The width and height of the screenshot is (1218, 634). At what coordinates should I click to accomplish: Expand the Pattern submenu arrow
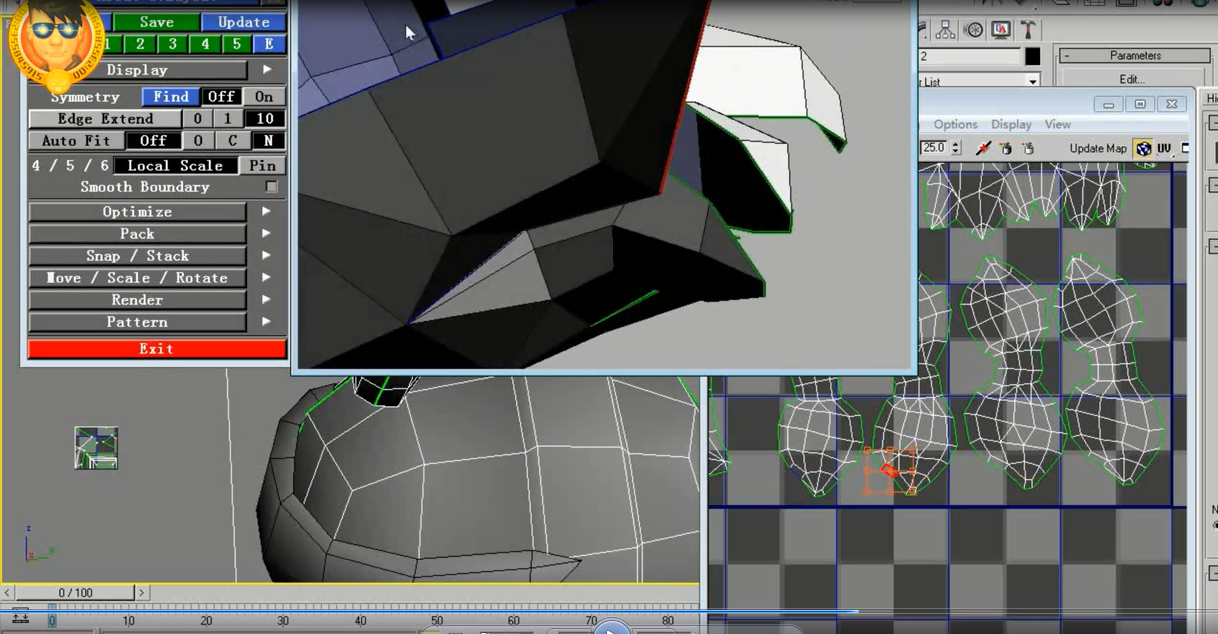267,322
